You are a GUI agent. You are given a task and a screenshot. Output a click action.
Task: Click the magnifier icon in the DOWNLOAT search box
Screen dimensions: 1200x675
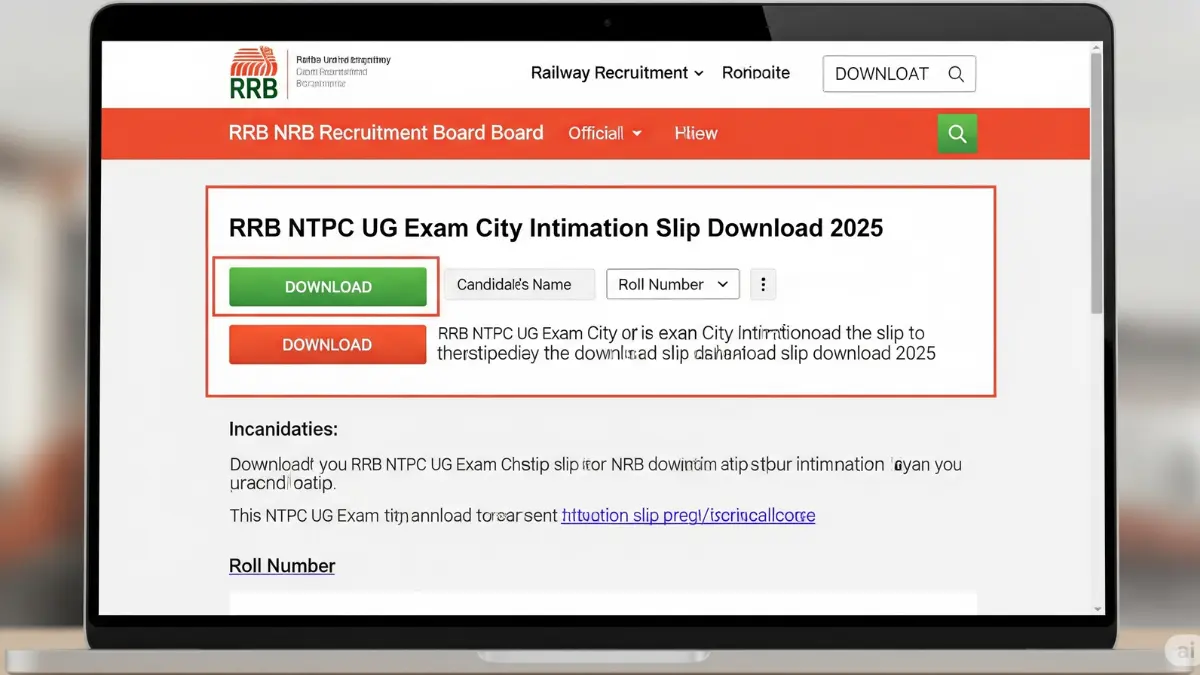coord(956,73)
